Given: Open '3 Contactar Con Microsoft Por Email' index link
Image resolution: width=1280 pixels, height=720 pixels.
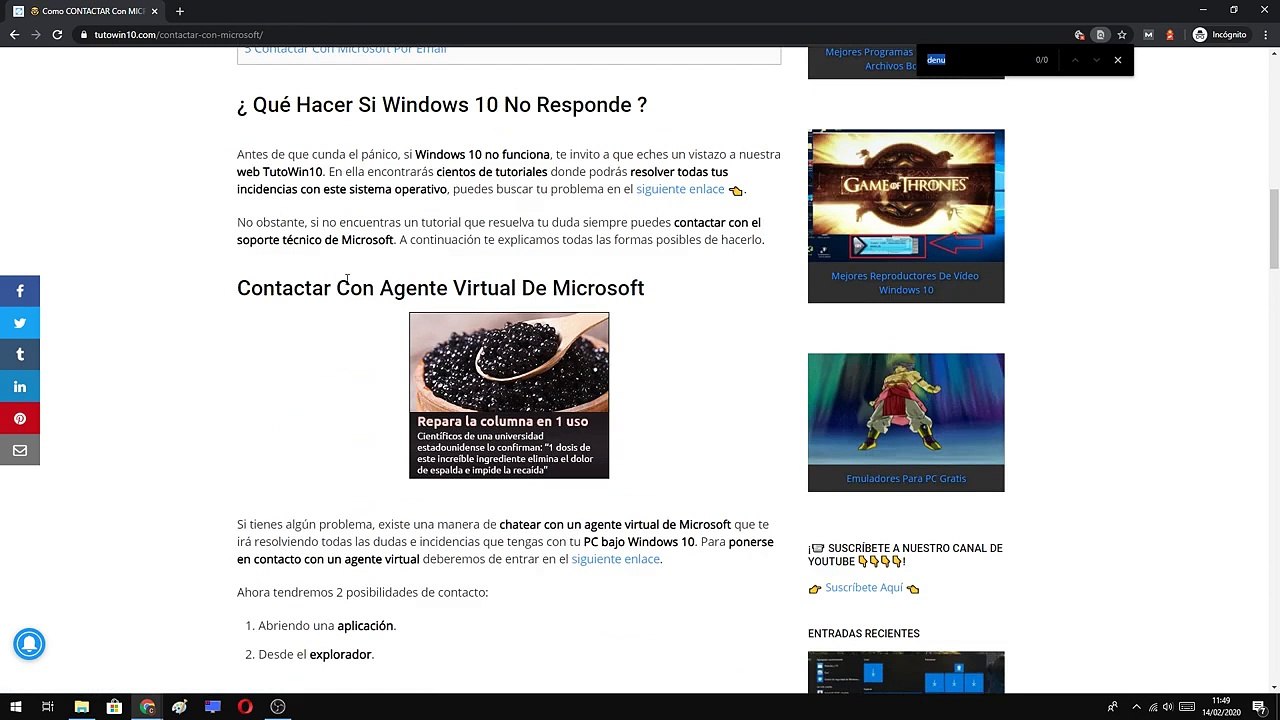Looking at the screenshot, I should click(345, 49).
